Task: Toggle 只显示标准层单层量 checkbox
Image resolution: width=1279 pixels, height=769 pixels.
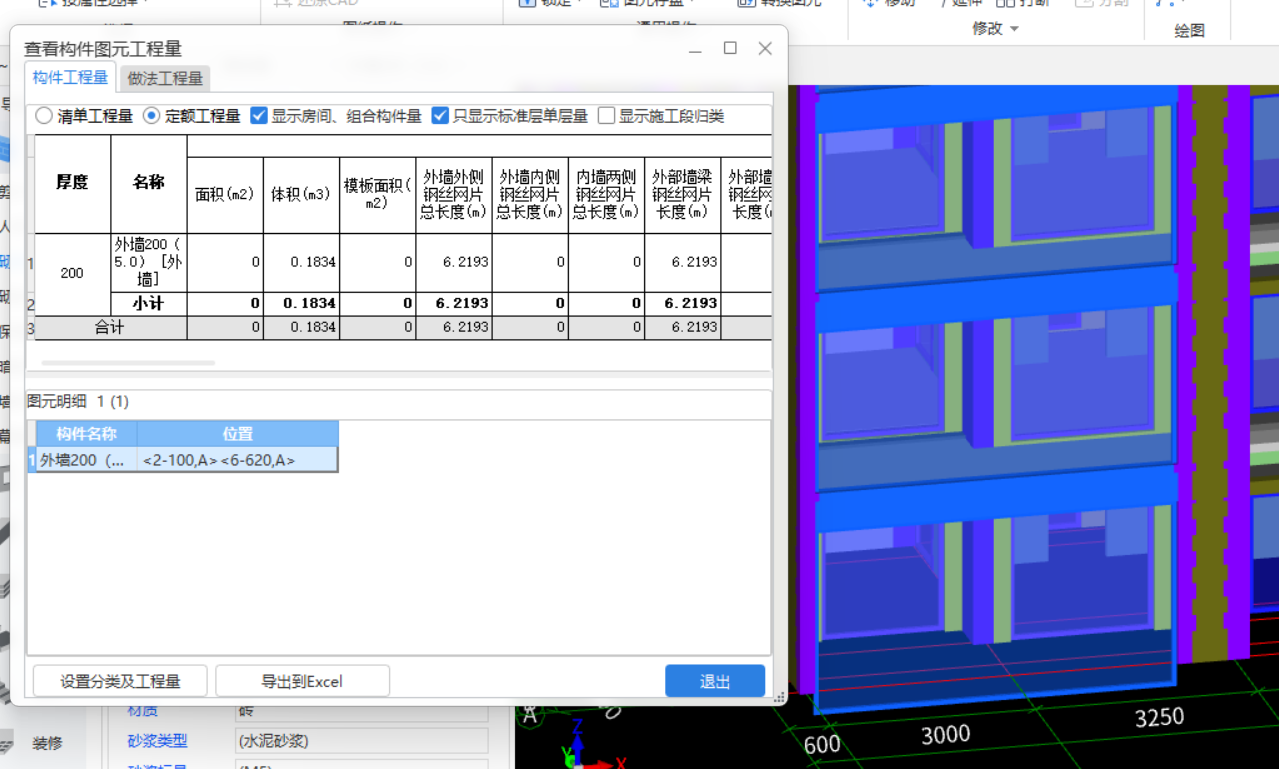Action: click(x=440, y=116)
